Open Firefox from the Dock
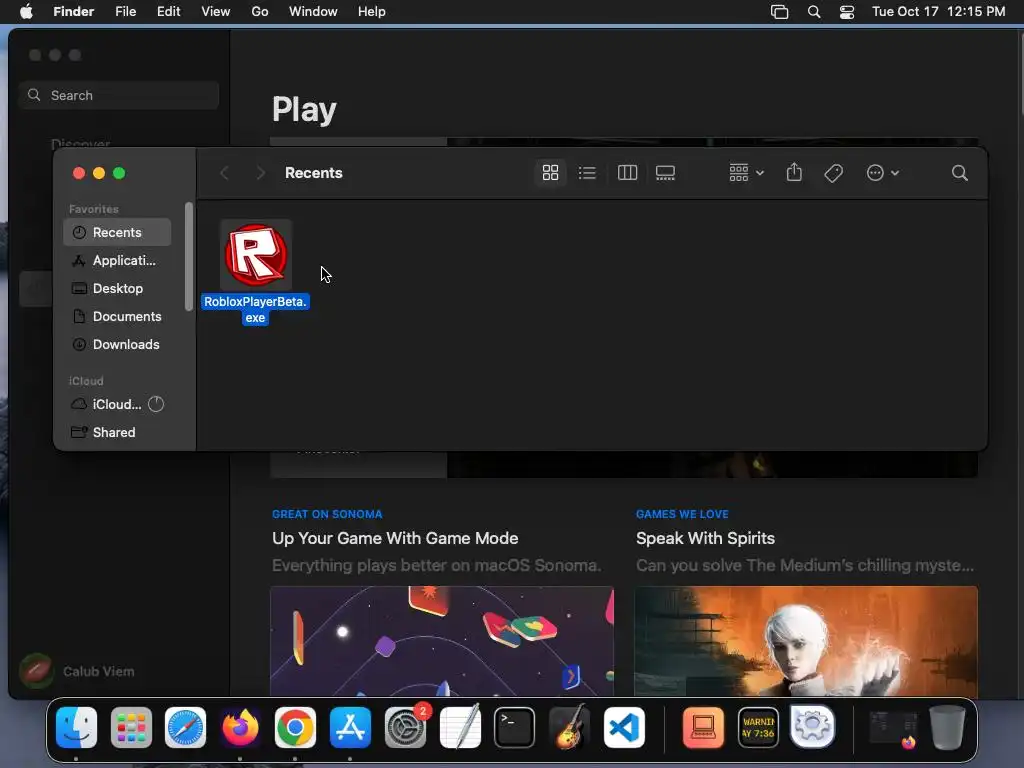 click(x=240, y=727)
